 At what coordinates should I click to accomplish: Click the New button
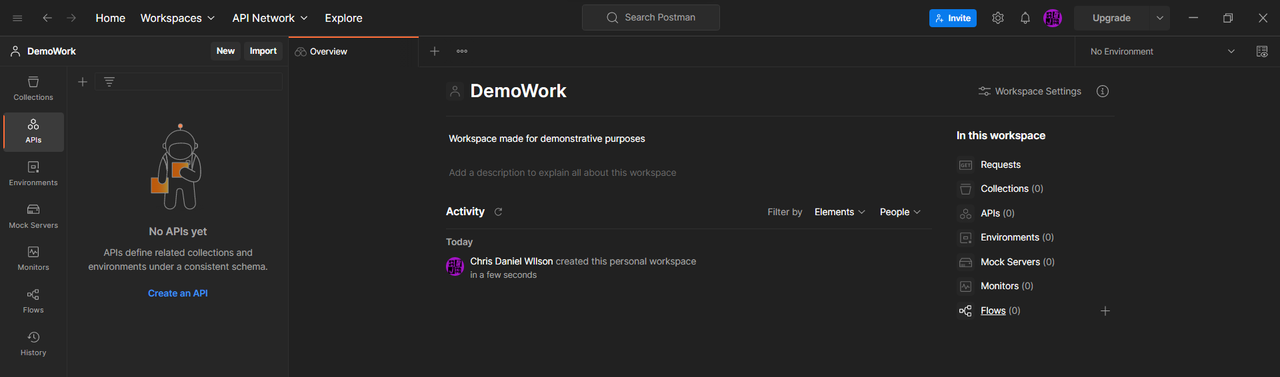click(x=226, y=51)
